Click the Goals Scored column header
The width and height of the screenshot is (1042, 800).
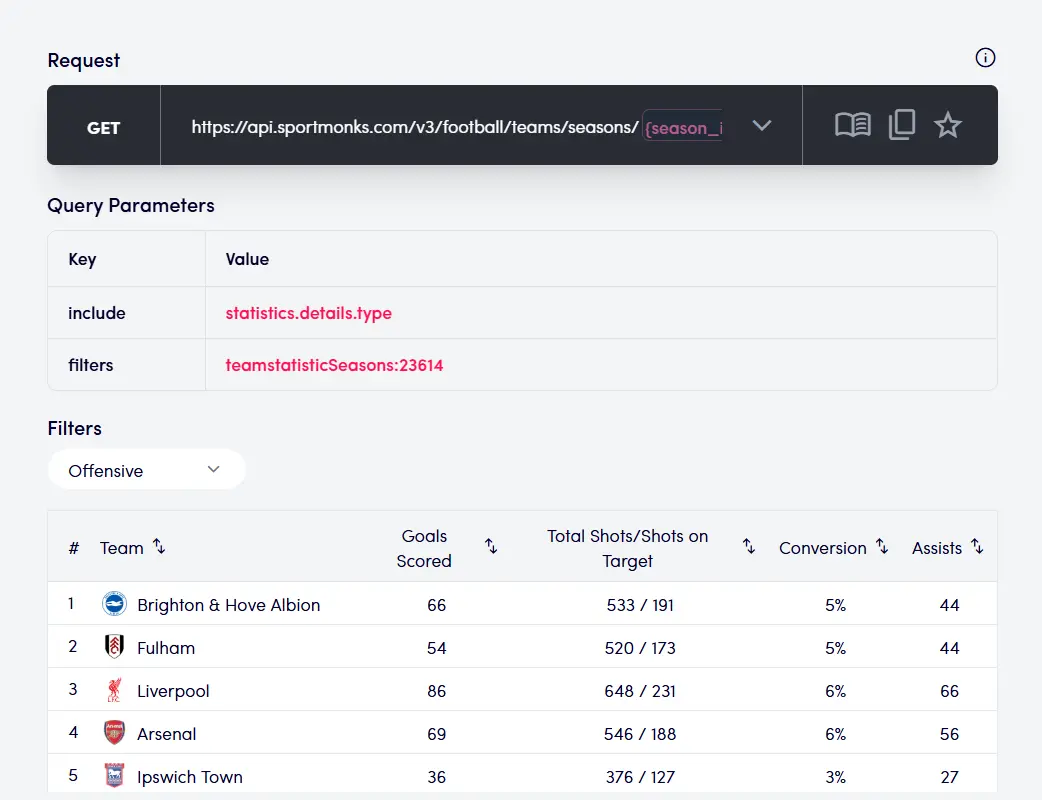coord(424,548)
